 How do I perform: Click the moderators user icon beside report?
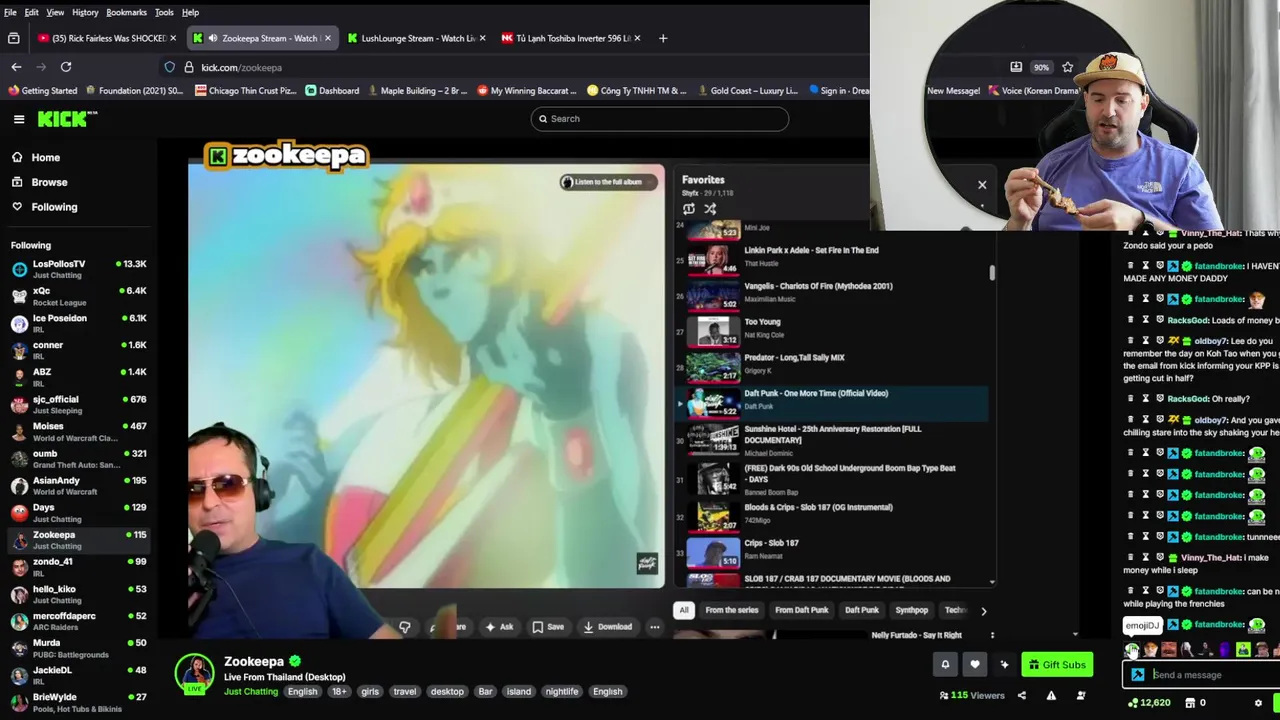pos(1080,695)
